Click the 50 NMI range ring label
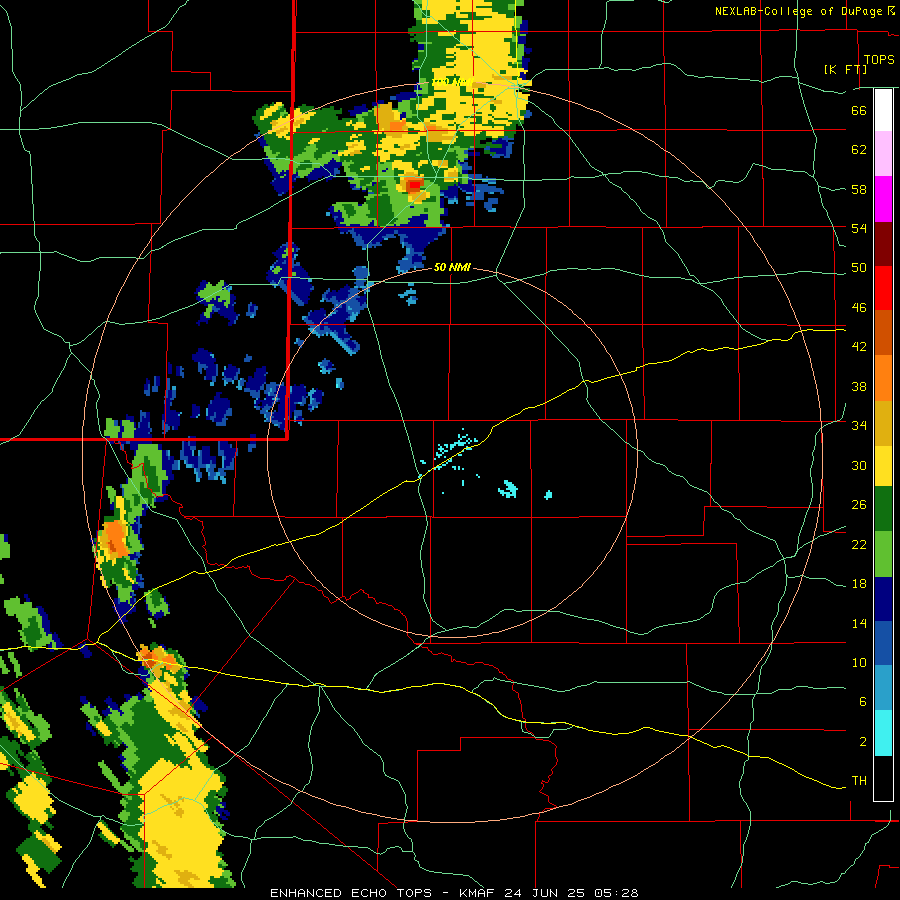The image size is (900, 900). coord(452,267)
